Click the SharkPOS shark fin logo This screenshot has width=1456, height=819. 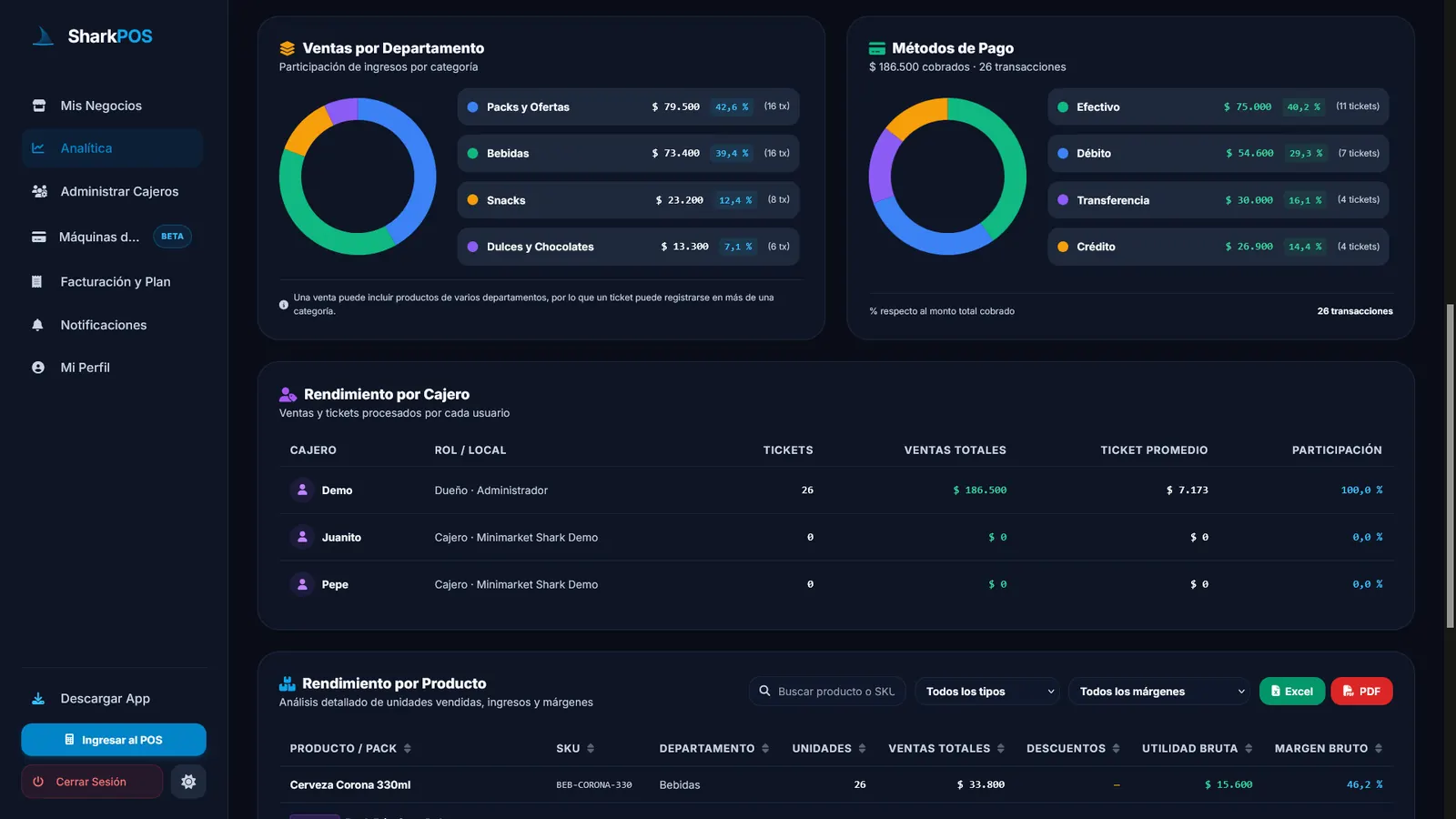click(x=43, y=36)
